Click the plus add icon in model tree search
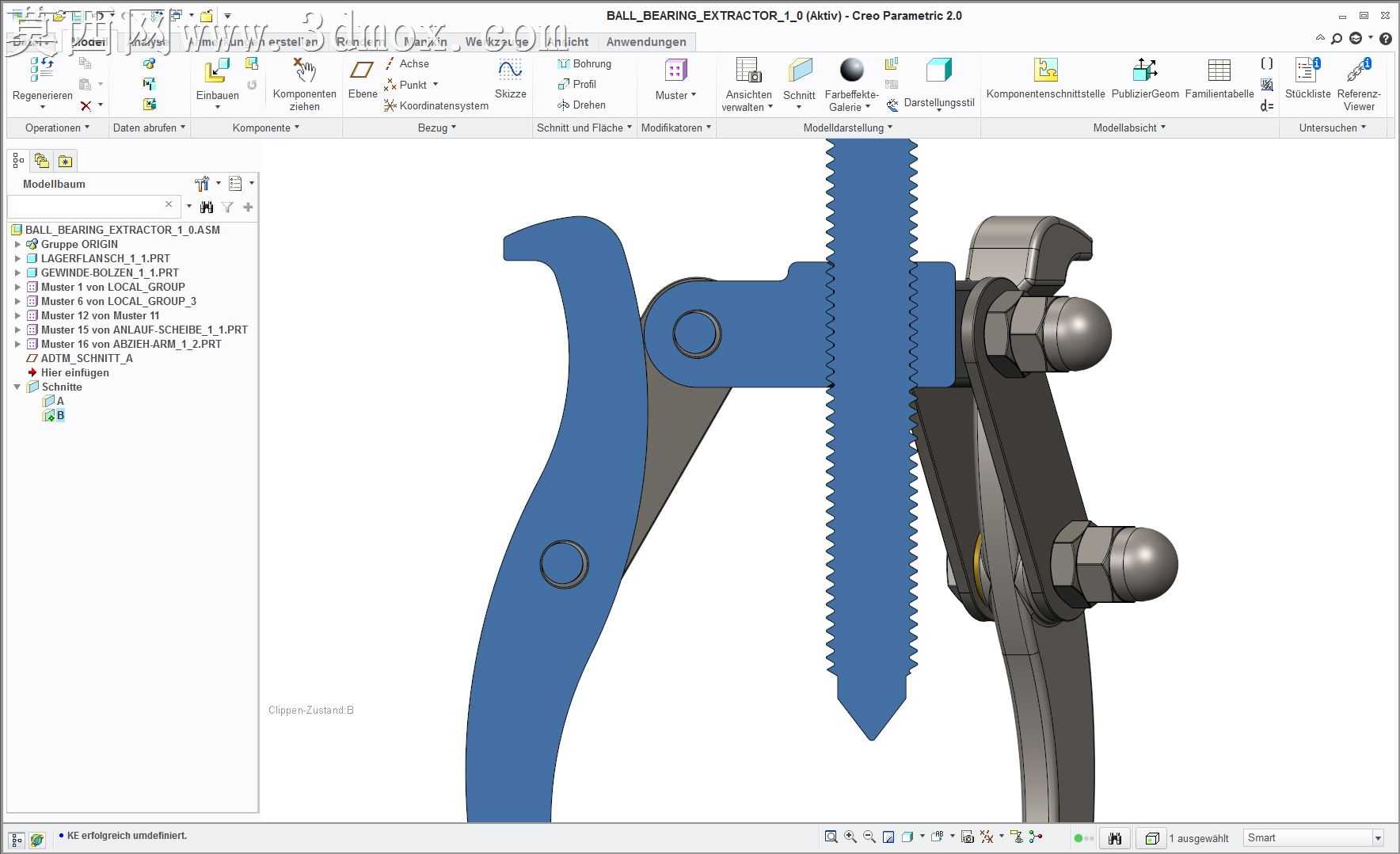 248,207
